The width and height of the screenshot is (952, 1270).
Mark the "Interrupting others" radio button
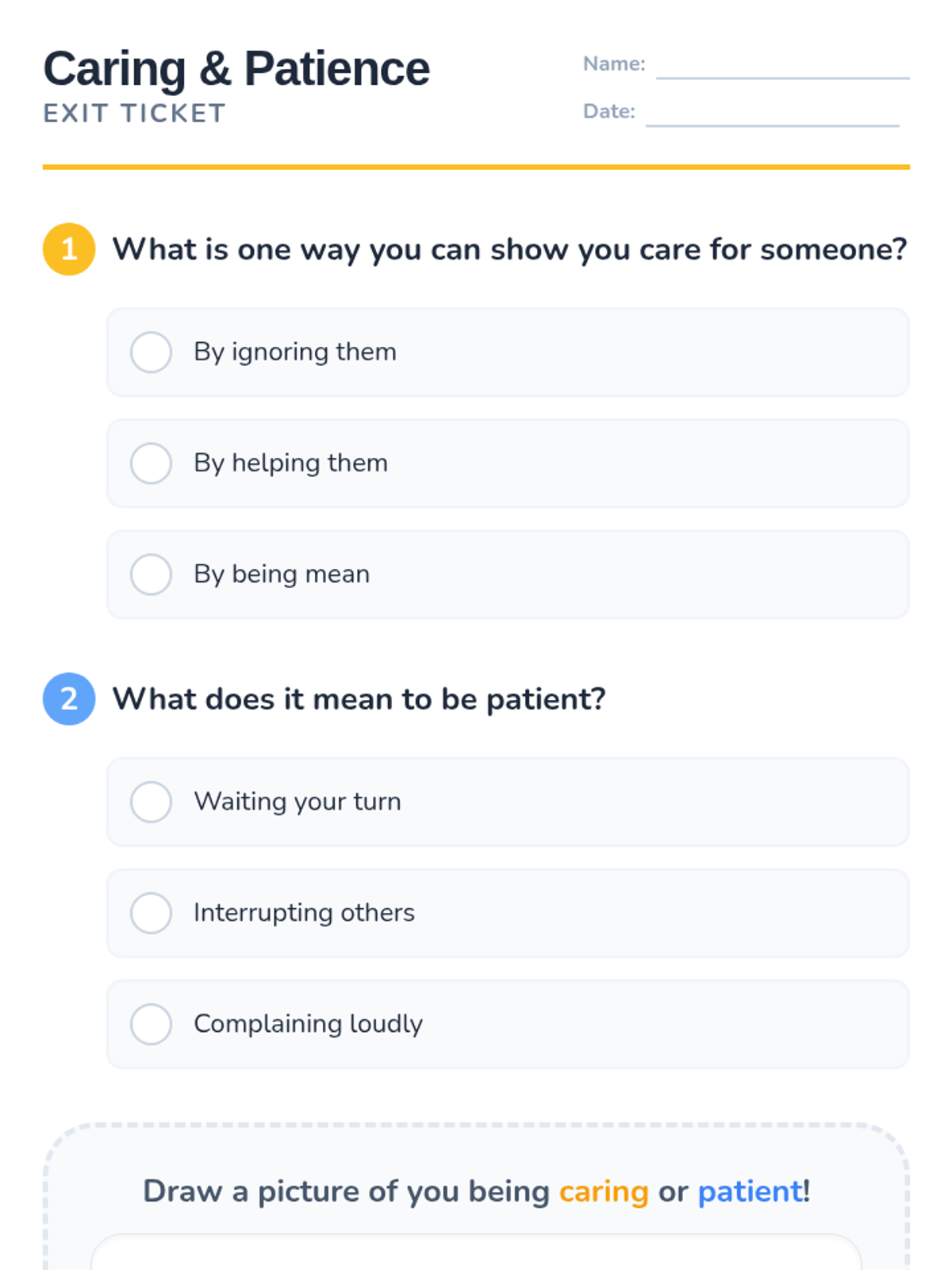151,913
